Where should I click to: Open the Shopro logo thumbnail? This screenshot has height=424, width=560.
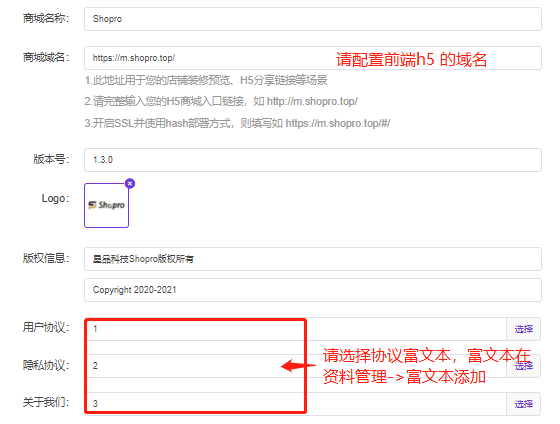point(106,205)
